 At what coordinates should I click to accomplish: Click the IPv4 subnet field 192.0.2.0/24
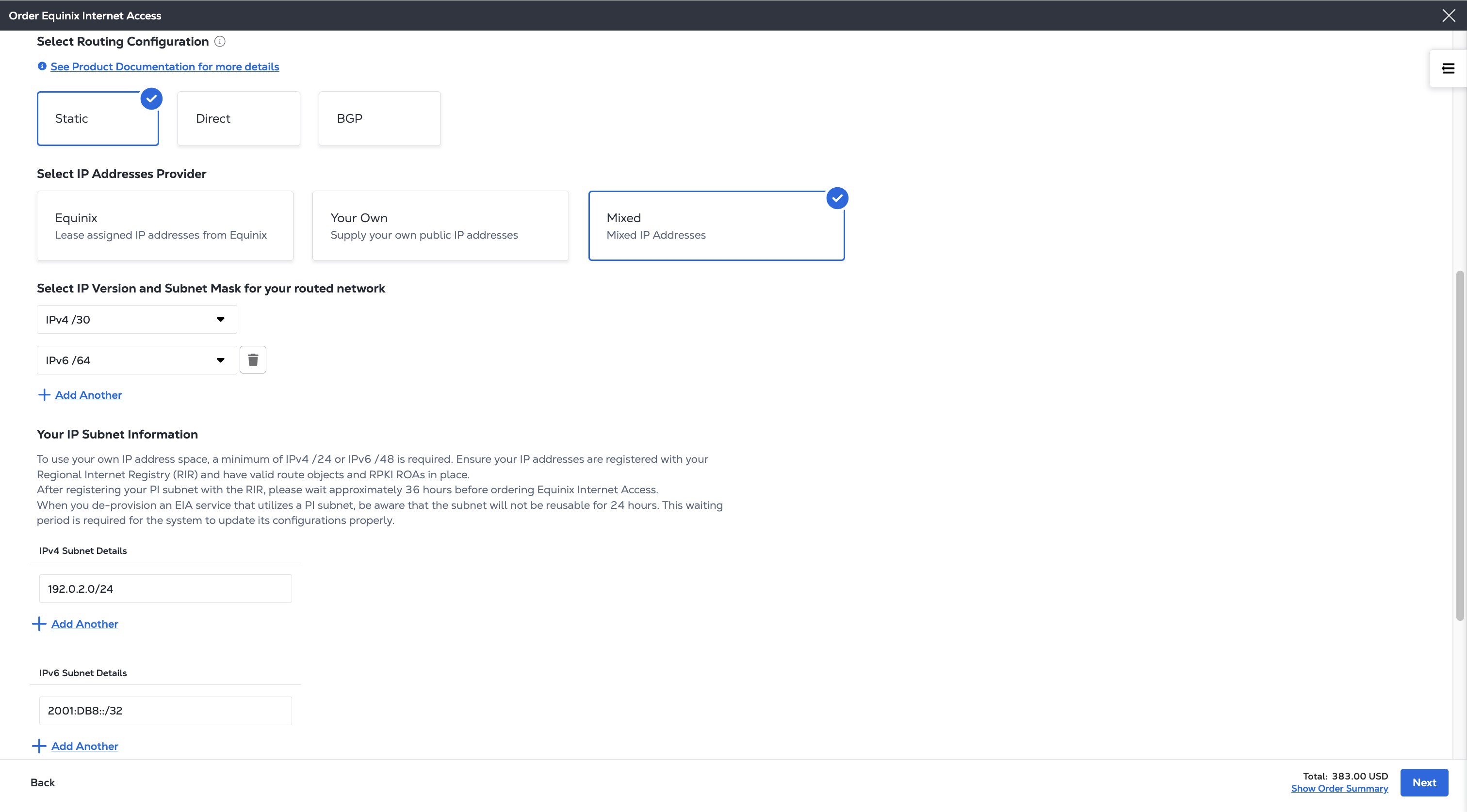click(165, 589)
